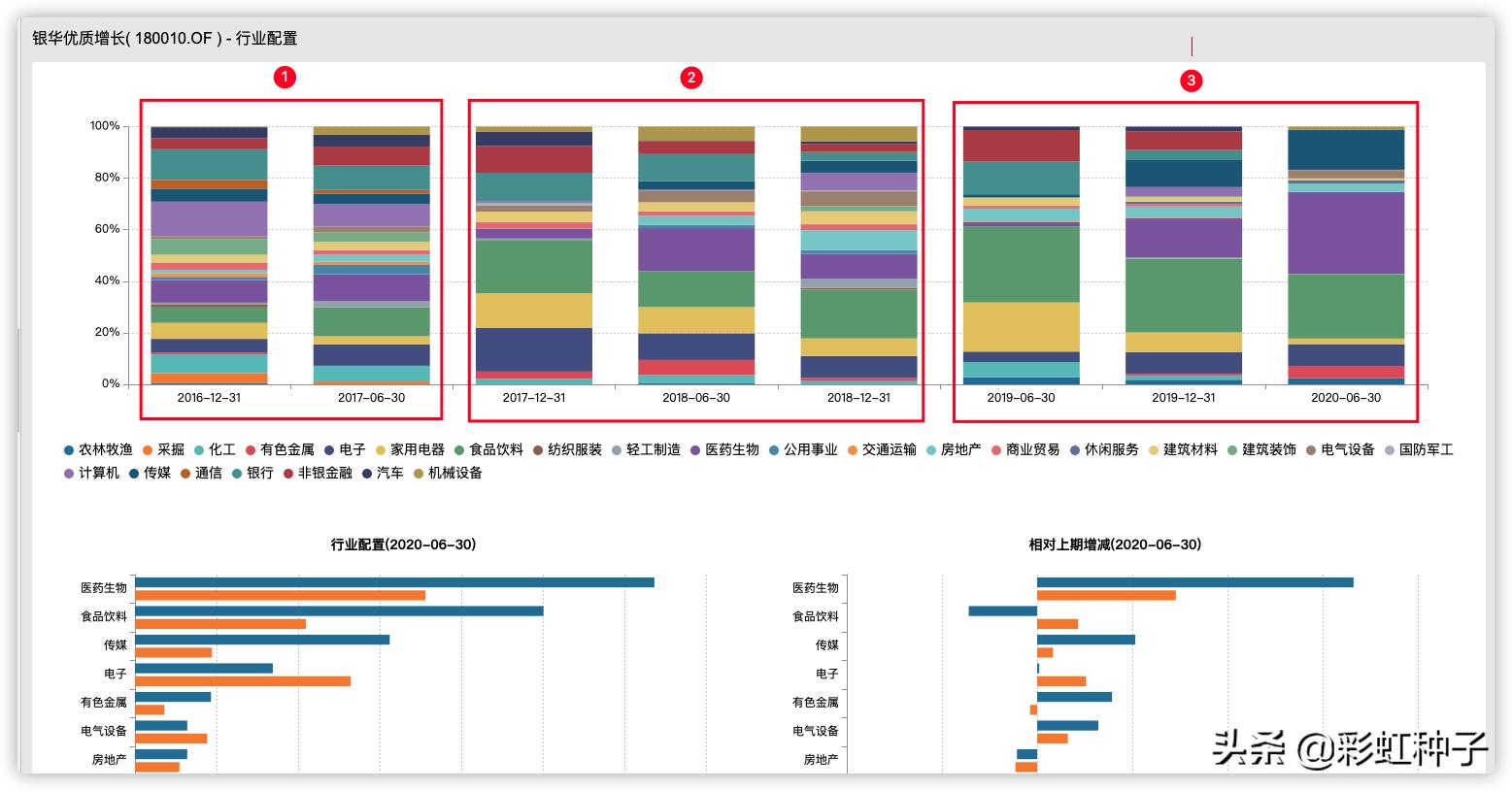The width and height of the screenshot is (1512, 791).
Task: Click the 有色金属 row label in 相对上期增减 chart
Action: pyautogui.click(x=816, y=703)
